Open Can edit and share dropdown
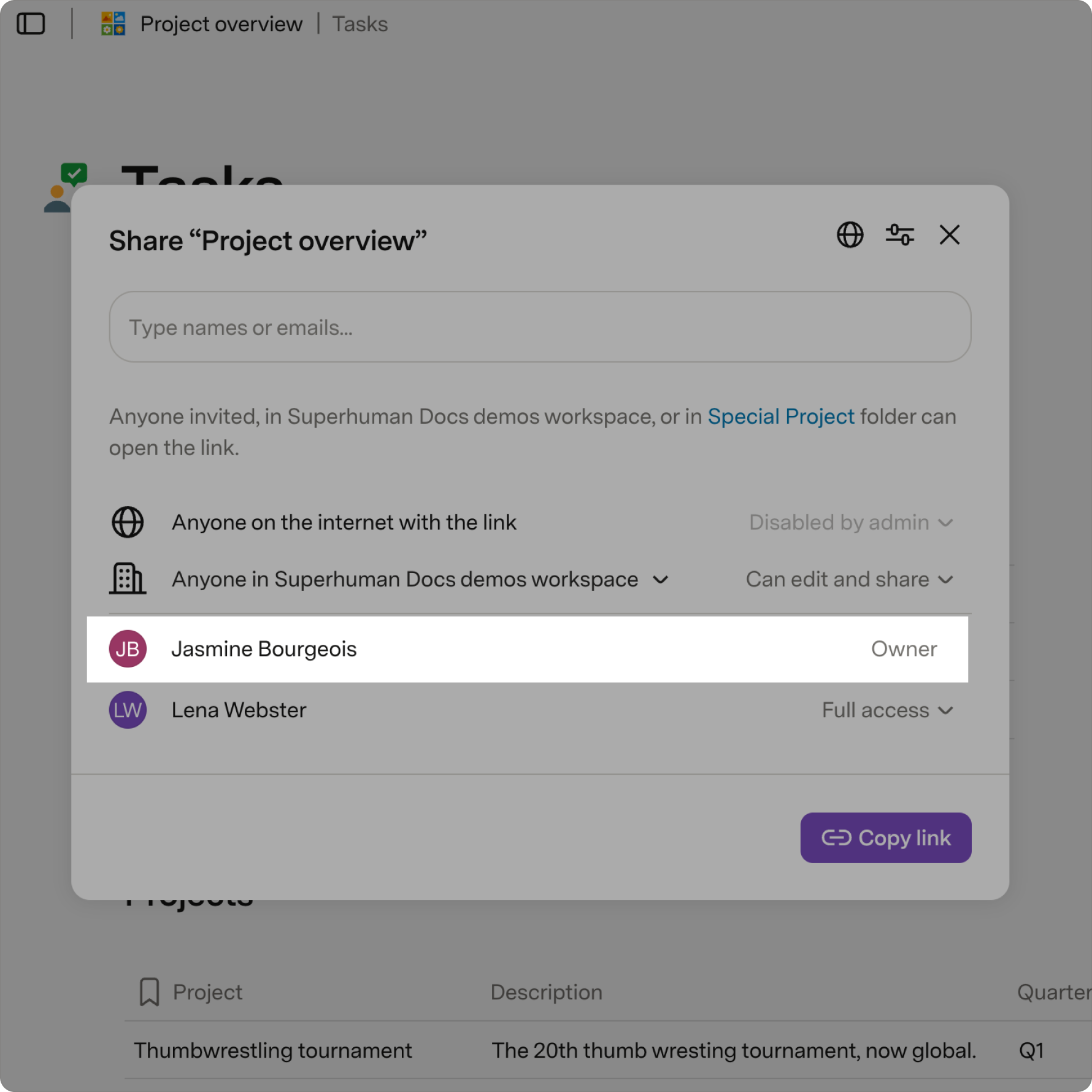This screenshot has width=1092, height=1092. pos(849,579)
